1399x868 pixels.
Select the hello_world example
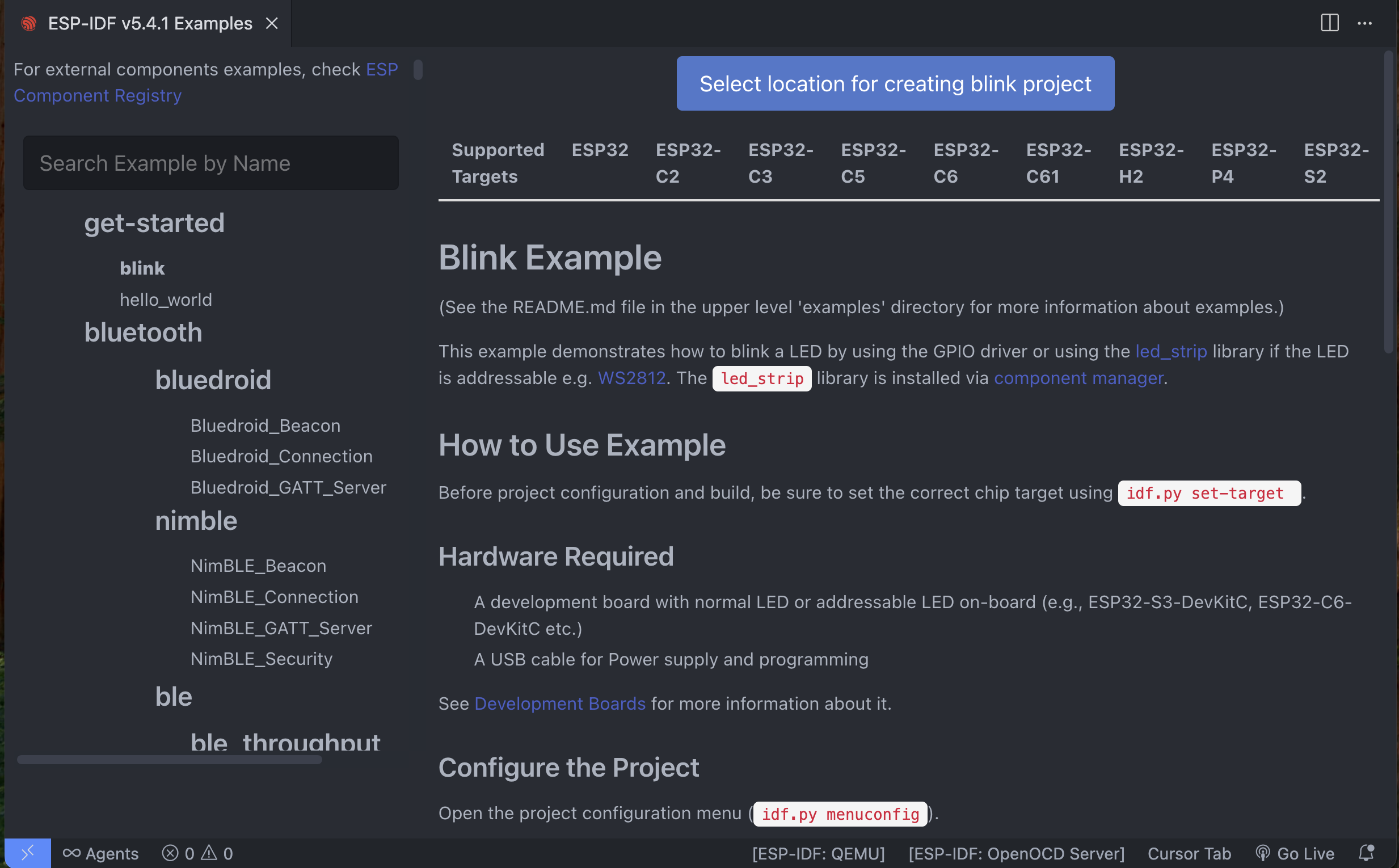(x=166, y=300)
